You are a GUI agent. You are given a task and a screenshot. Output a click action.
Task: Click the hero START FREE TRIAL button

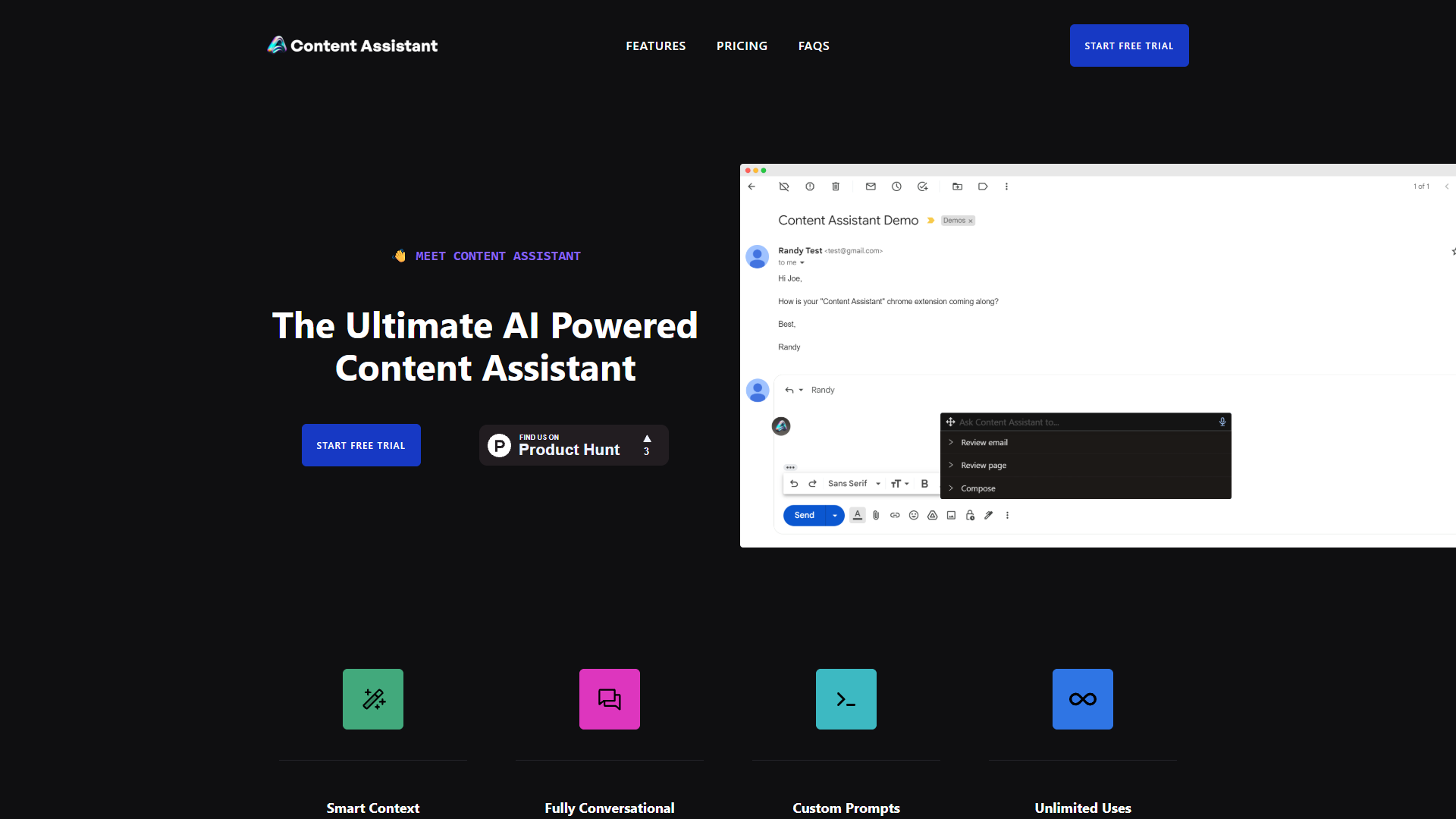[x=361, y=445]
